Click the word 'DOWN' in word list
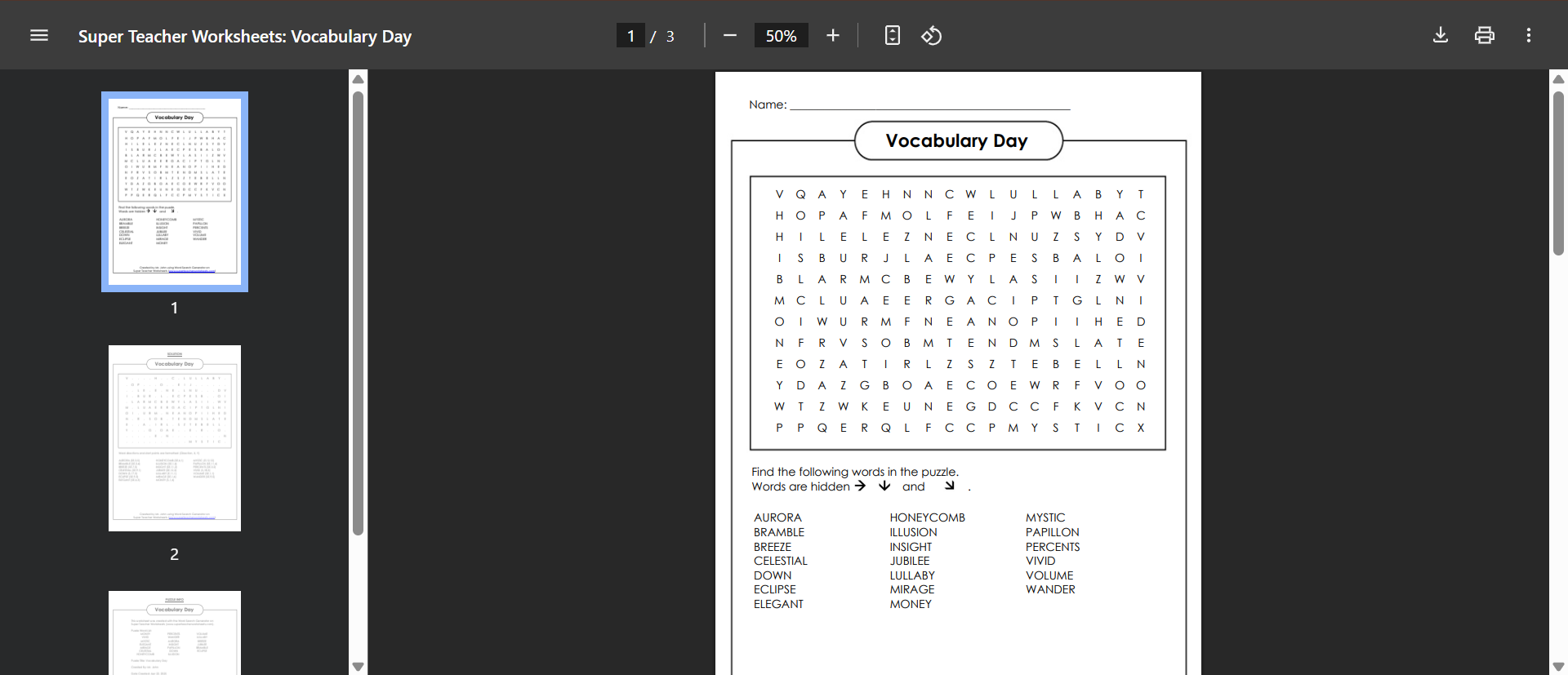This screenshot has height=675, width=1568. tap(773, 575)
